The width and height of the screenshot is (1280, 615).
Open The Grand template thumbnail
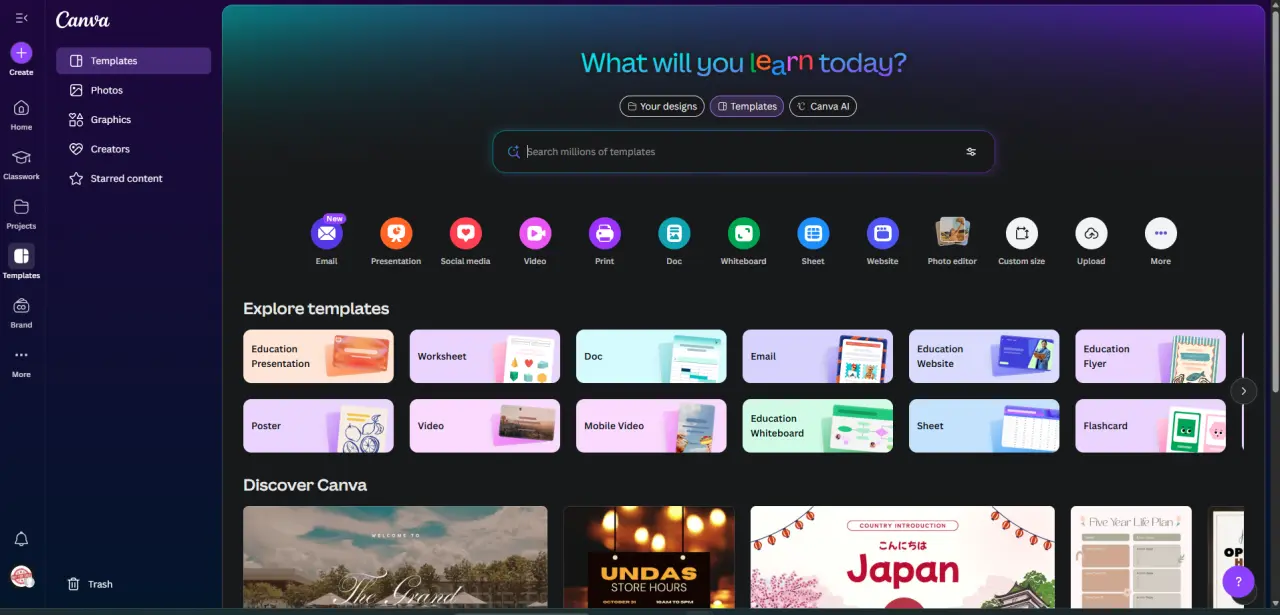coord(395,556)
